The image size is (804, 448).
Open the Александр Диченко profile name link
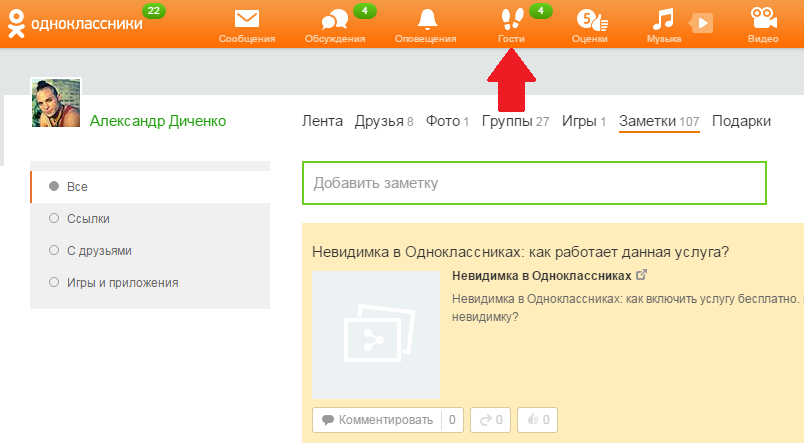click(158, 121)
